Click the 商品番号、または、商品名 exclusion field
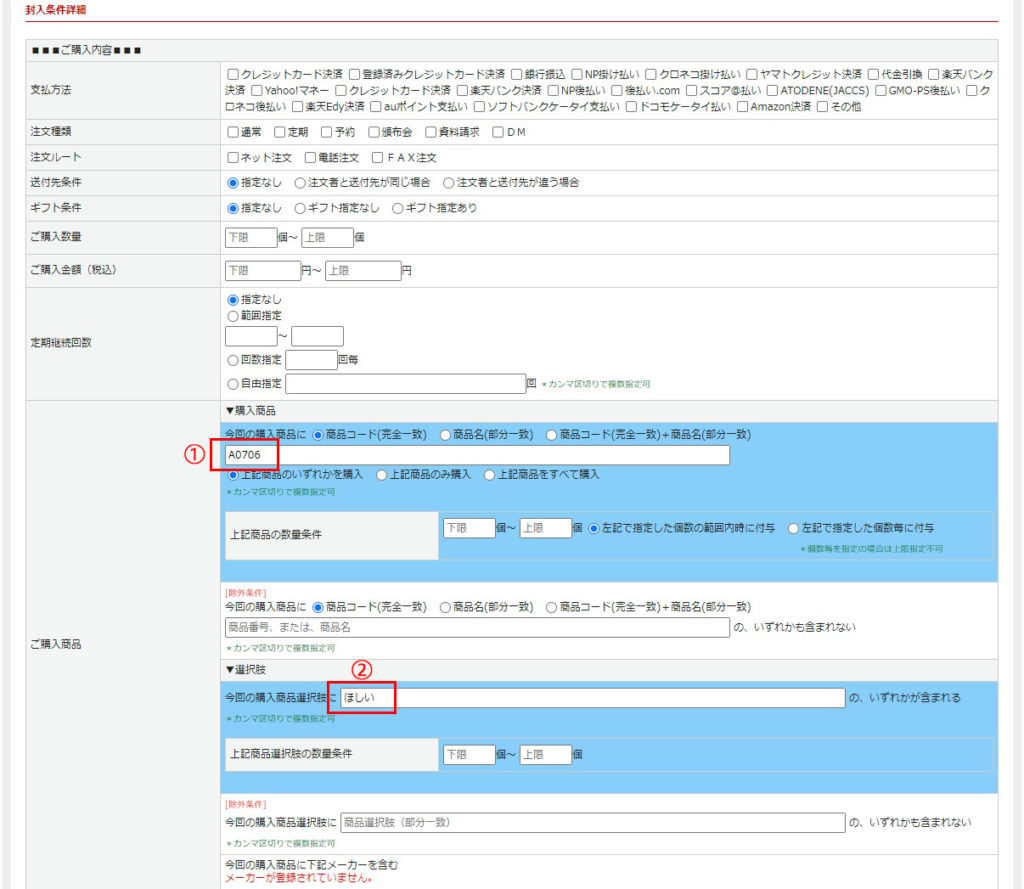Image resolution: width=1024 pixels, height=889 pixels. click(477, 627)
